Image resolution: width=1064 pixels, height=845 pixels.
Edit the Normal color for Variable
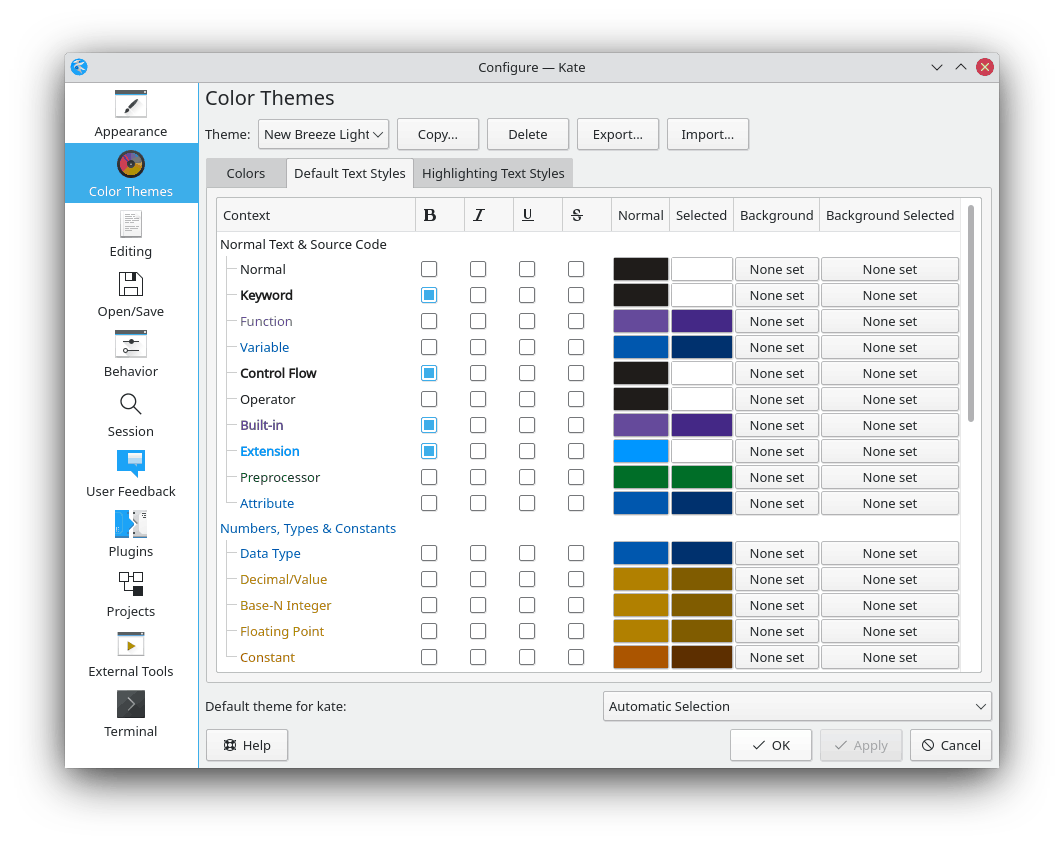pyautogui.click(x=640, y=346)
